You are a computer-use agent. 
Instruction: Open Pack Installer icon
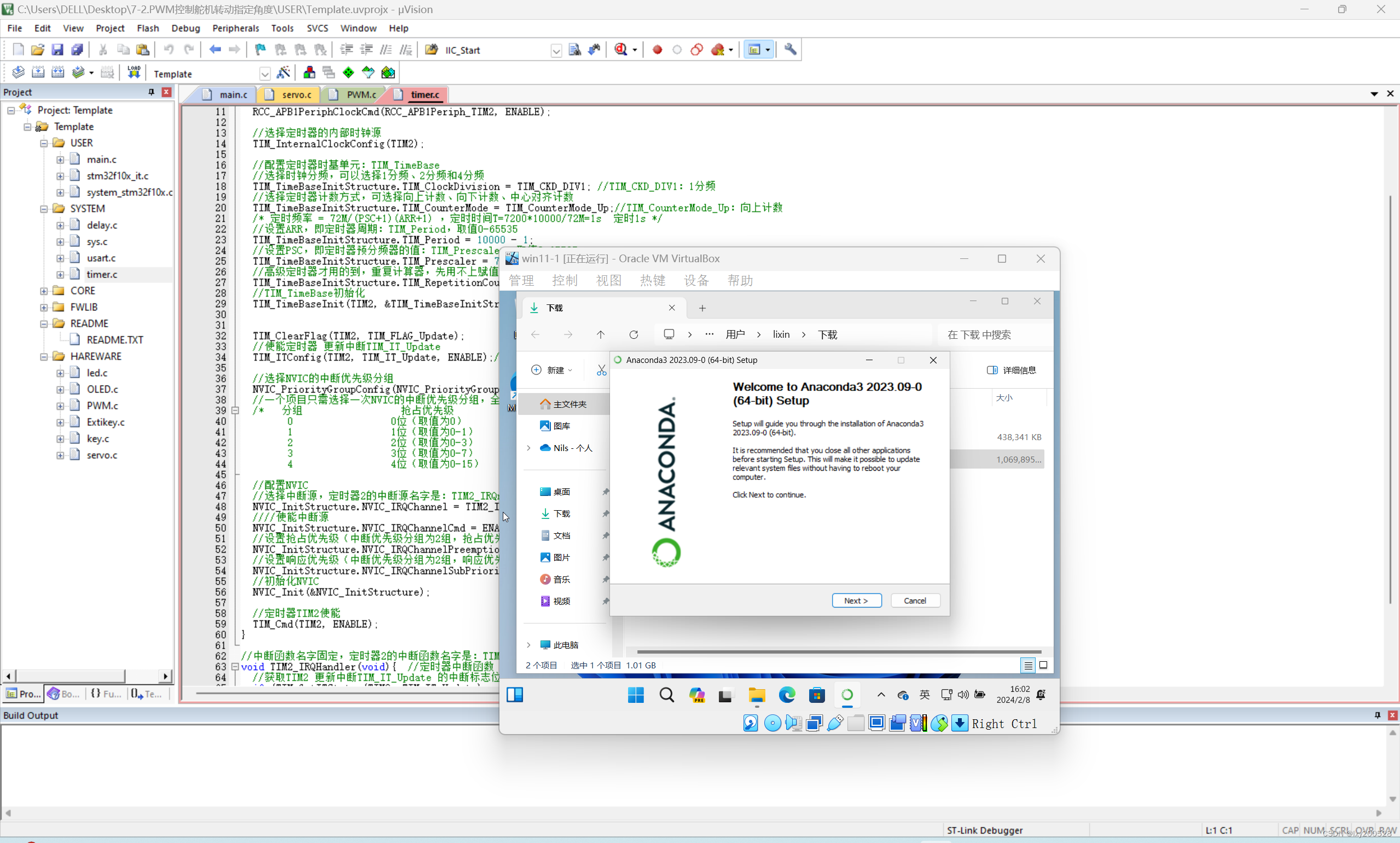[x=388, y=73]
